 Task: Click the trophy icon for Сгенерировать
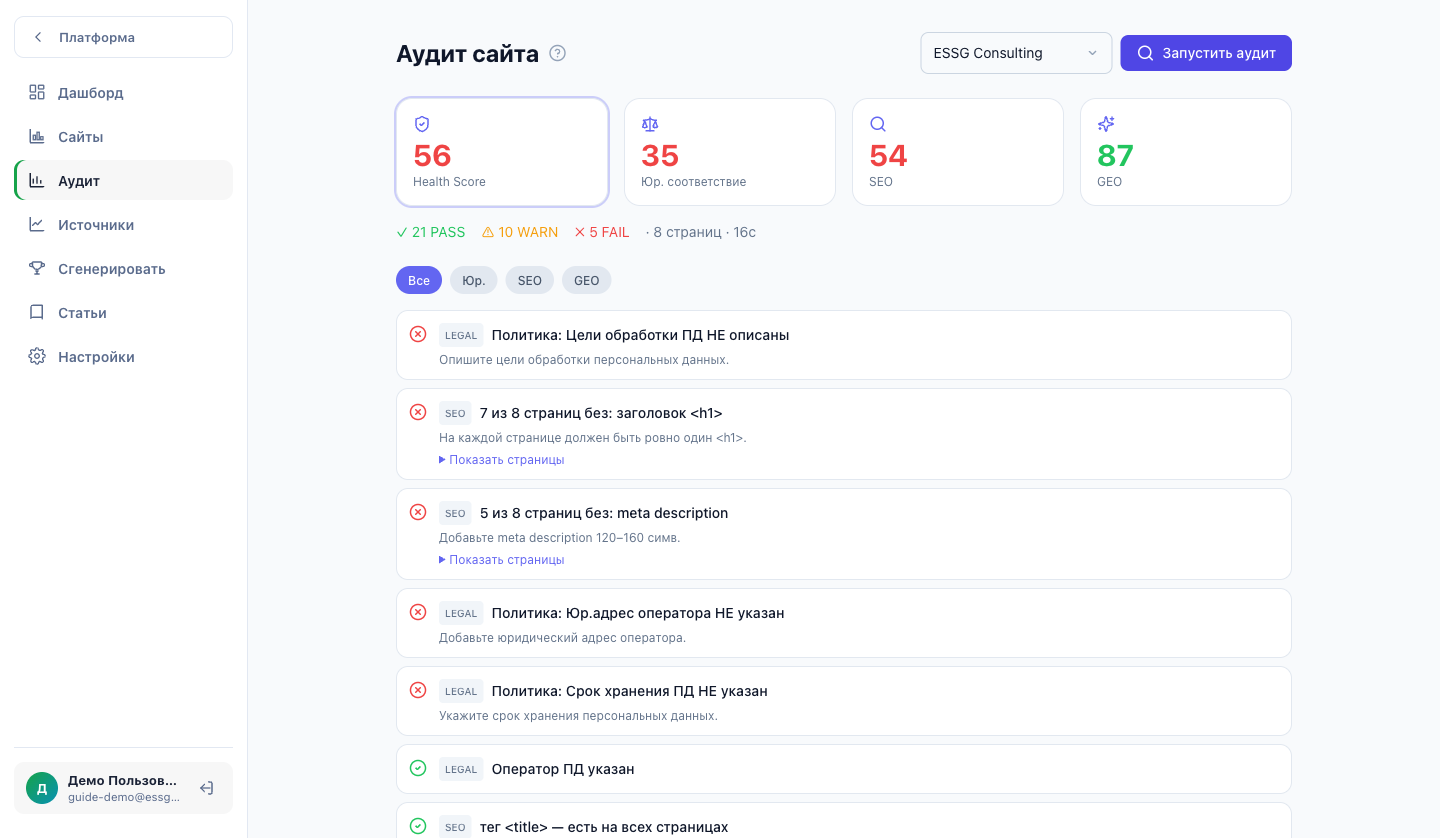37,269
